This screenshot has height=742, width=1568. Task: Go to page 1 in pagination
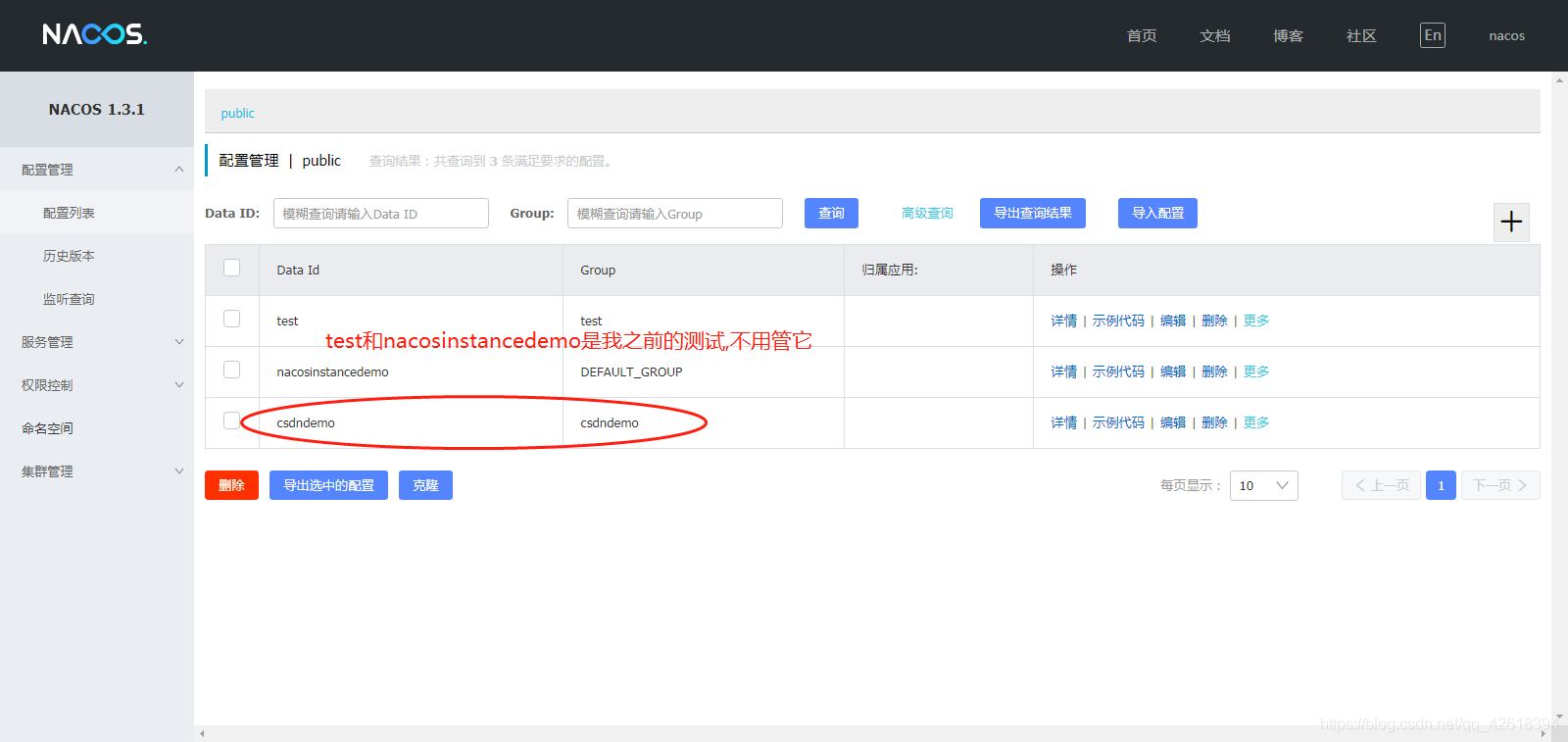[1441, 485]
